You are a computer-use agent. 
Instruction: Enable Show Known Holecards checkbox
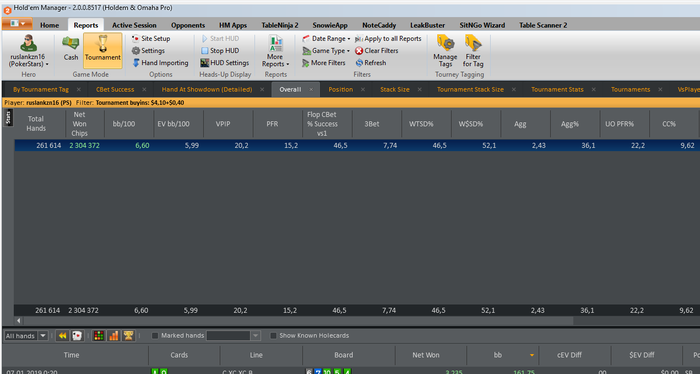273,336
